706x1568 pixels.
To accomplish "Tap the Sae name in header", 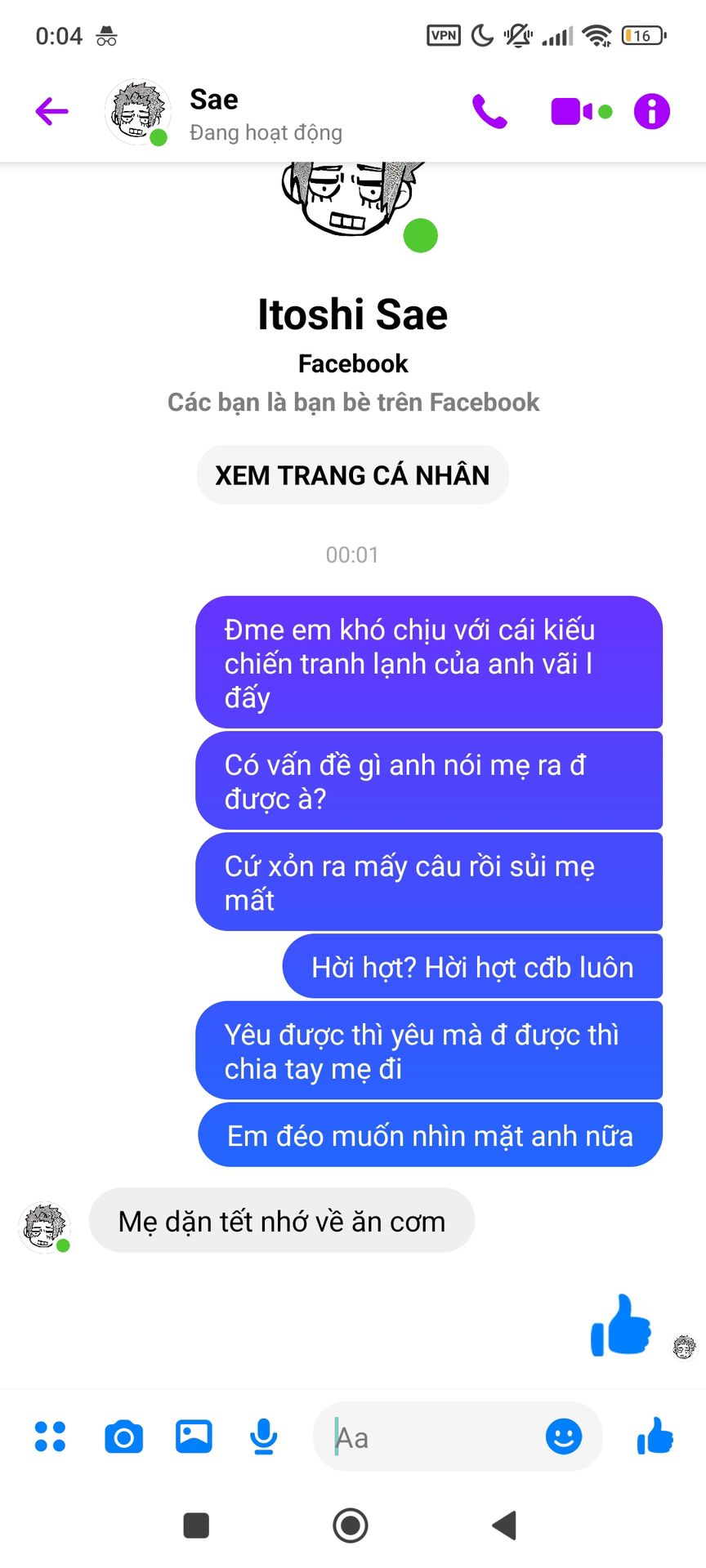I will point(214,100).
